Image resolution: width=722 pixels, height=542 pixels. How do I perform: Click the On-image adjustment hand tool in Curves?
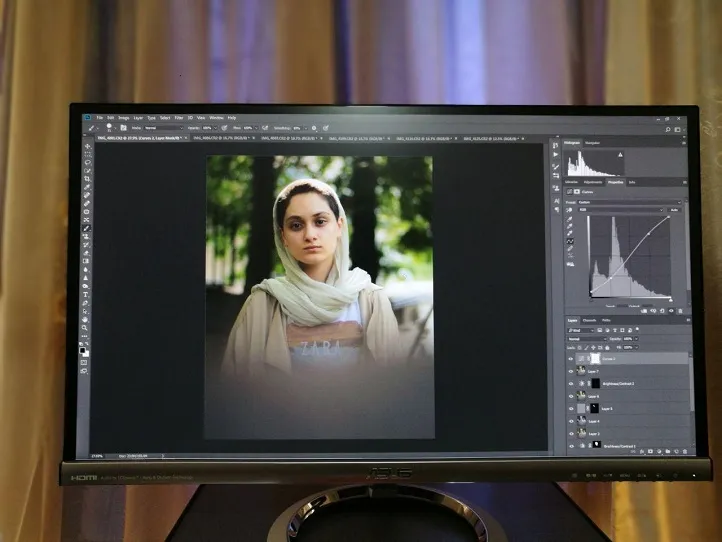tap(569, 210)
